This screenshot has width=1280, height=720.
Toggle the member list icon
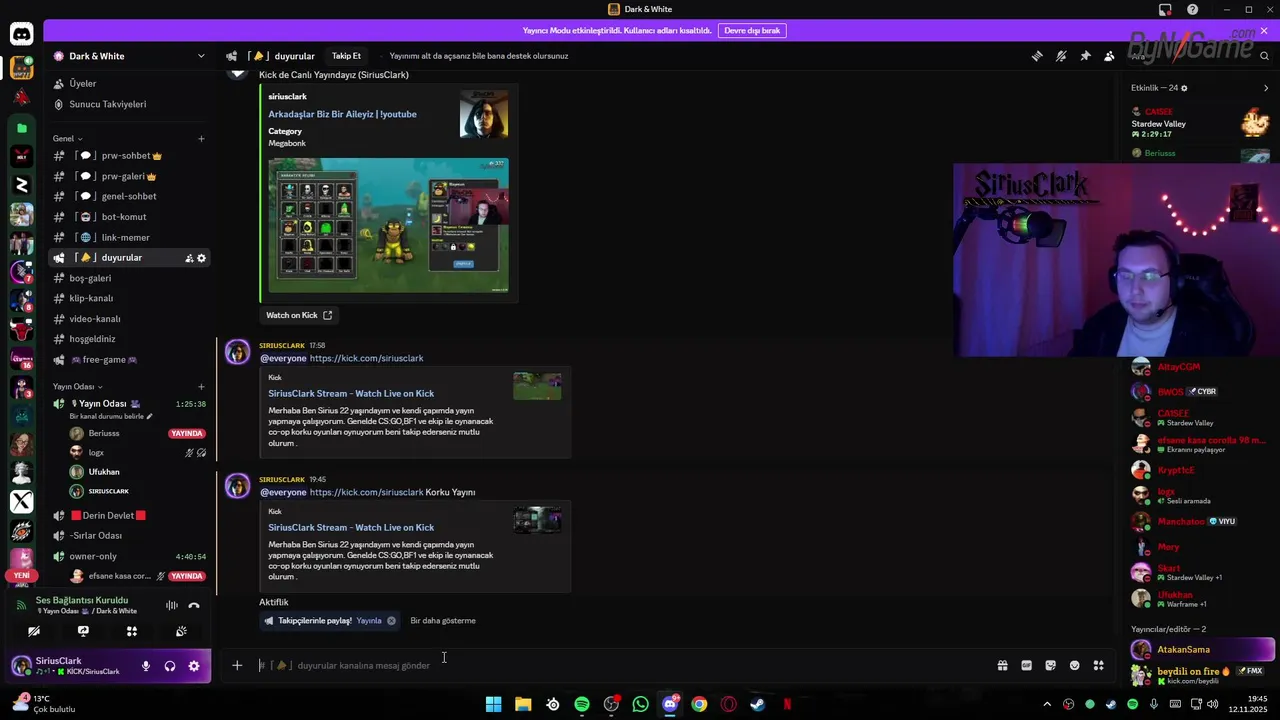pyautogui.click(x=1109, y=56)
